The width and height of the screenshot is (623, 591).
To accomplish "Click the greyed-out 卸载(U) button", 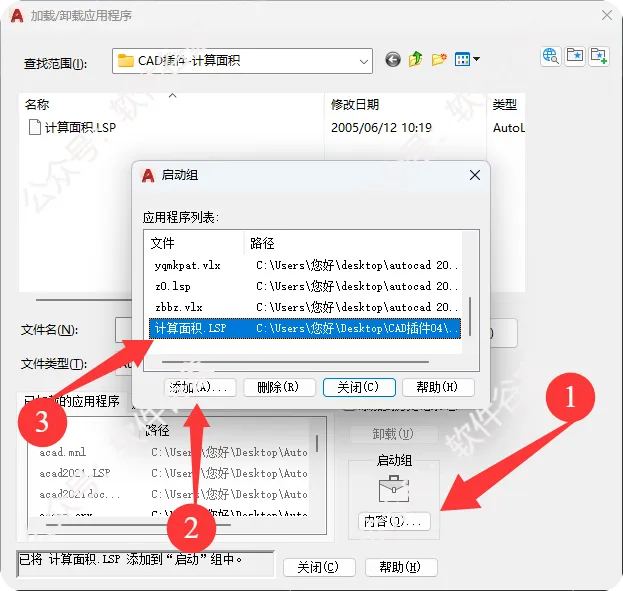I will [x=394, y=434].
